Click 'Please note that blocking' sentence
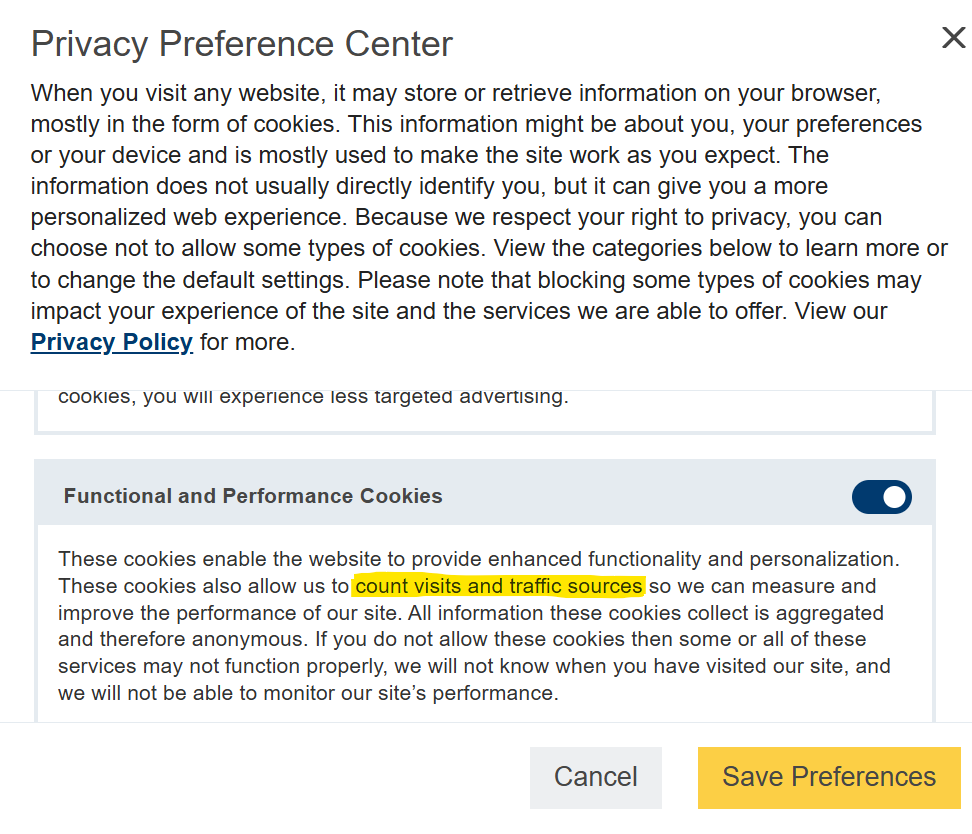Screen dimensions: 972x834 click(470, 280)
